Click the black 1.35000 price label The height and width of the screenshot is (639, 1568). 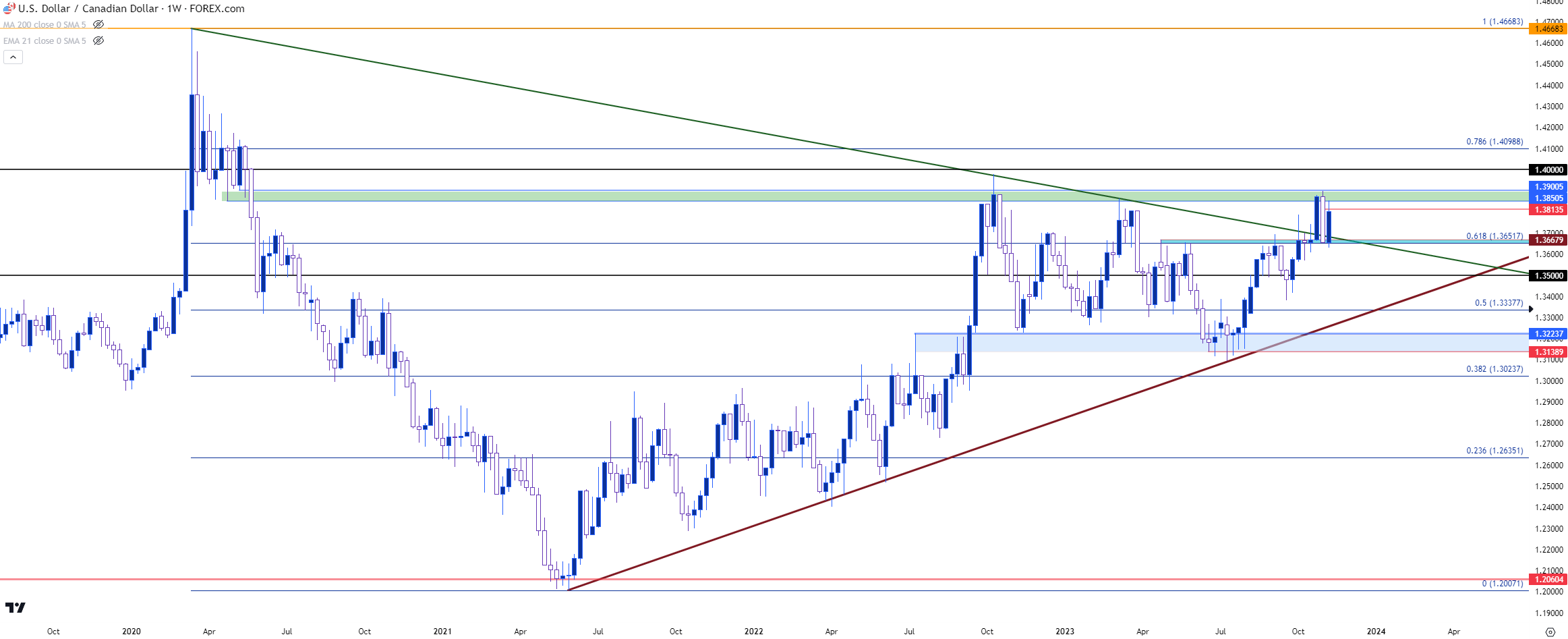1548,275
